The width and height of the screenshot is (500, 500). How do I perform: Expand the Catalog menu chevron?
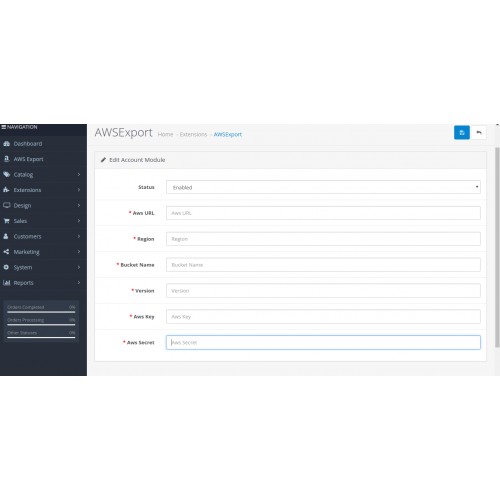[79, 174]
